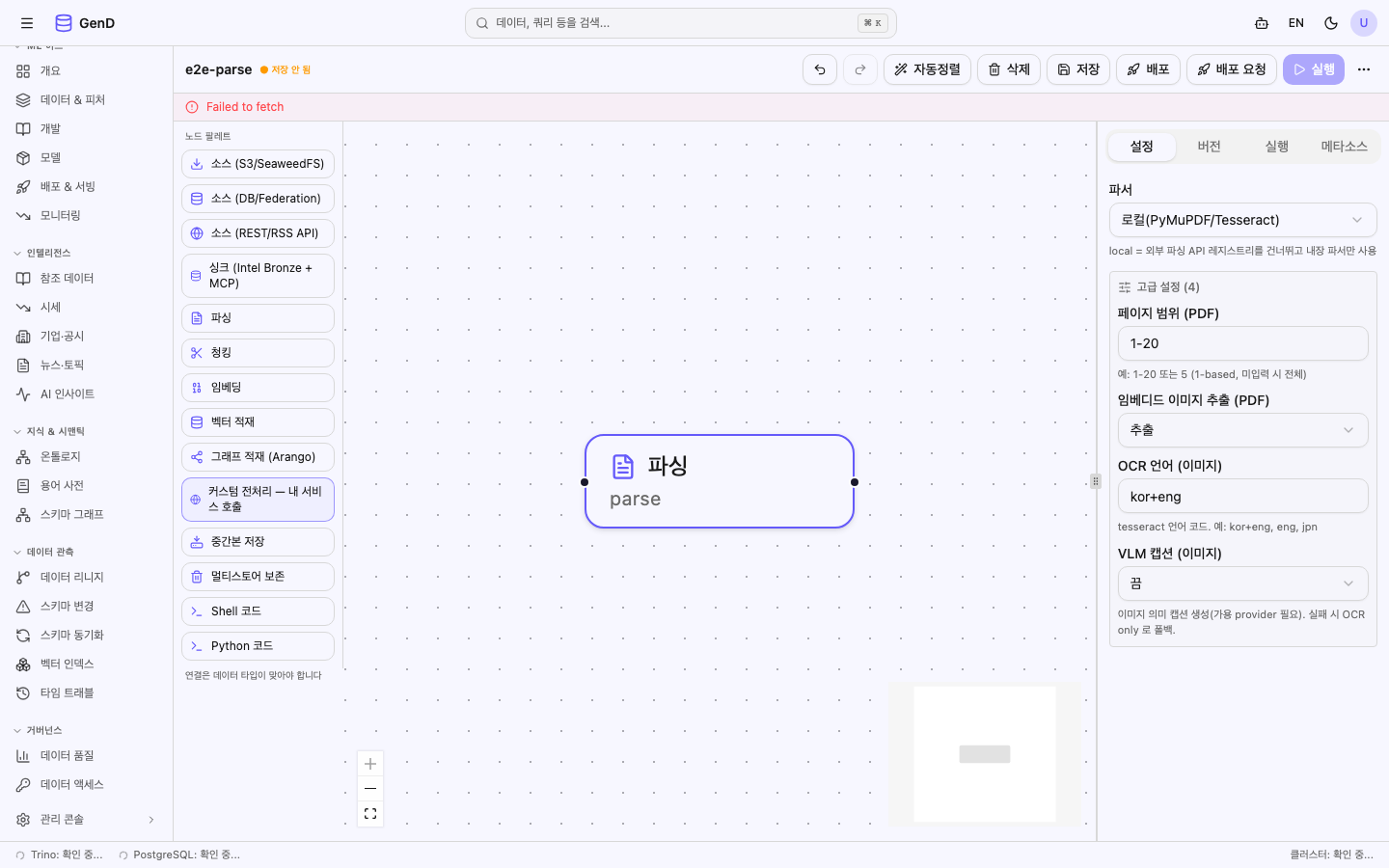Open 개발 section in sidebar
Screen dimensions: 1389x868
coord(87,129)
